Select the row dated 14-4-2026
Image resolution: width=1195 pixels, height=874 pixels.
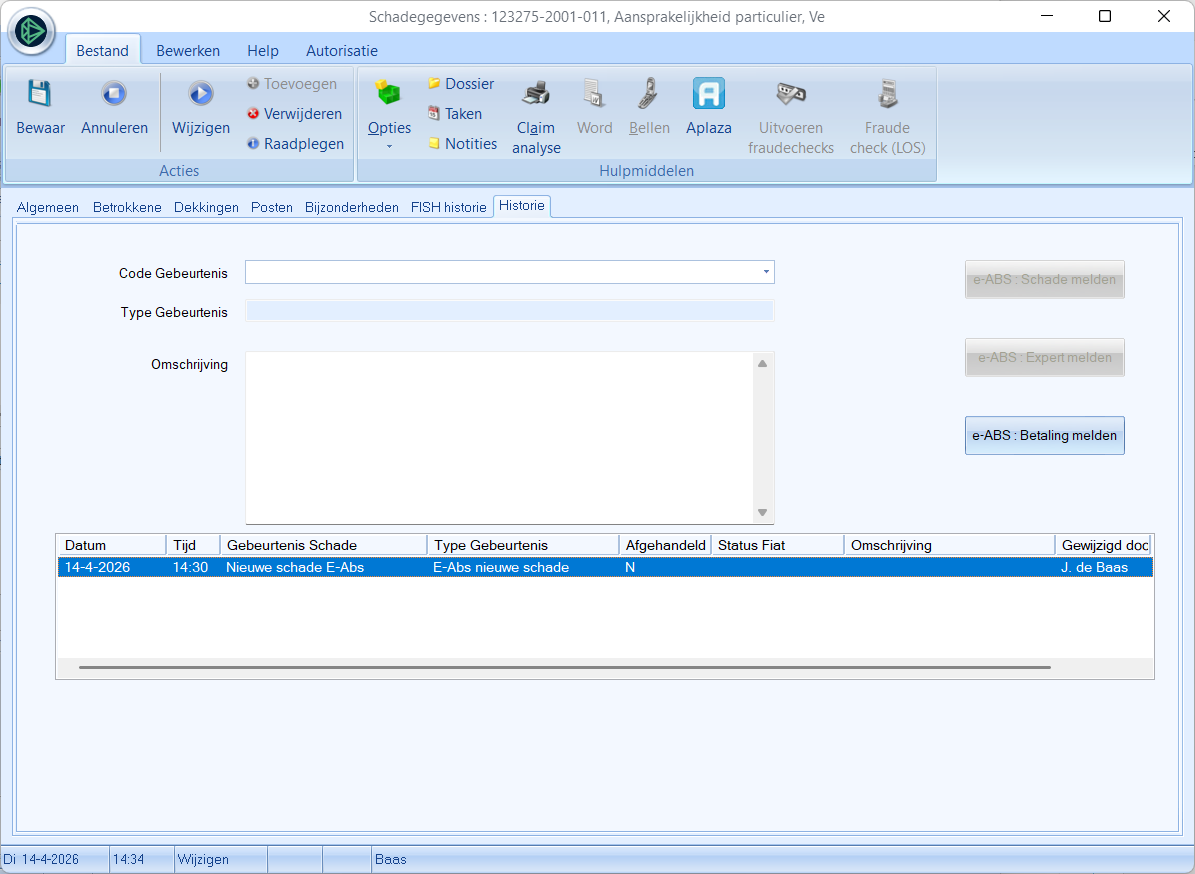tap(605, 567)
